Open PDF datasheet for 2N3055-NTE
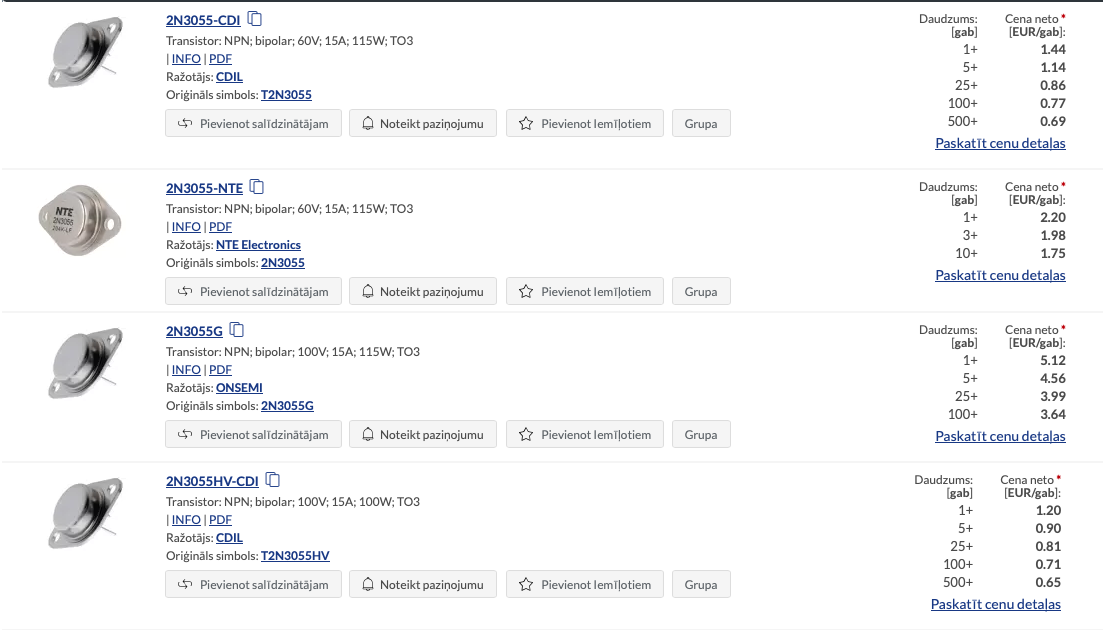Screen dimensions: 1103x630 coord(220,227)
